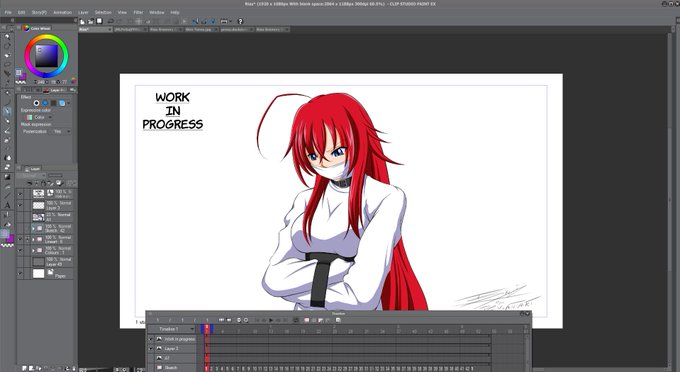Select the Paper layer row

[45, 274]
